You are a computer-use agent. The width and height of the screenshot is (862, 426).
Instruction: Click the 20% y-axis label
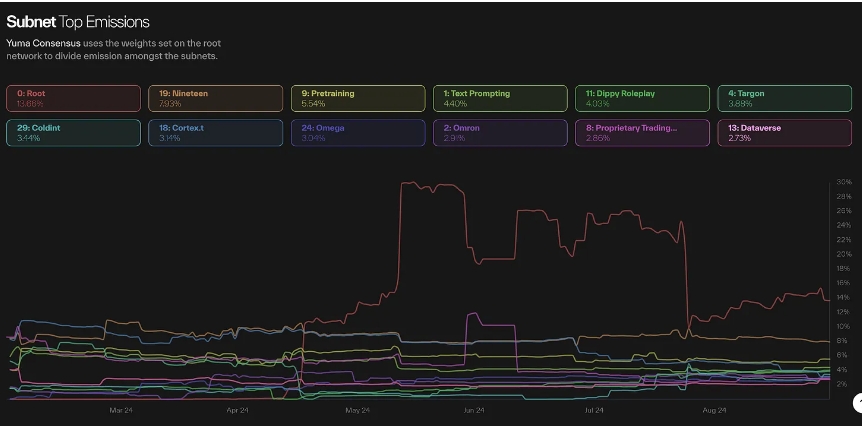tap(844, 254)
